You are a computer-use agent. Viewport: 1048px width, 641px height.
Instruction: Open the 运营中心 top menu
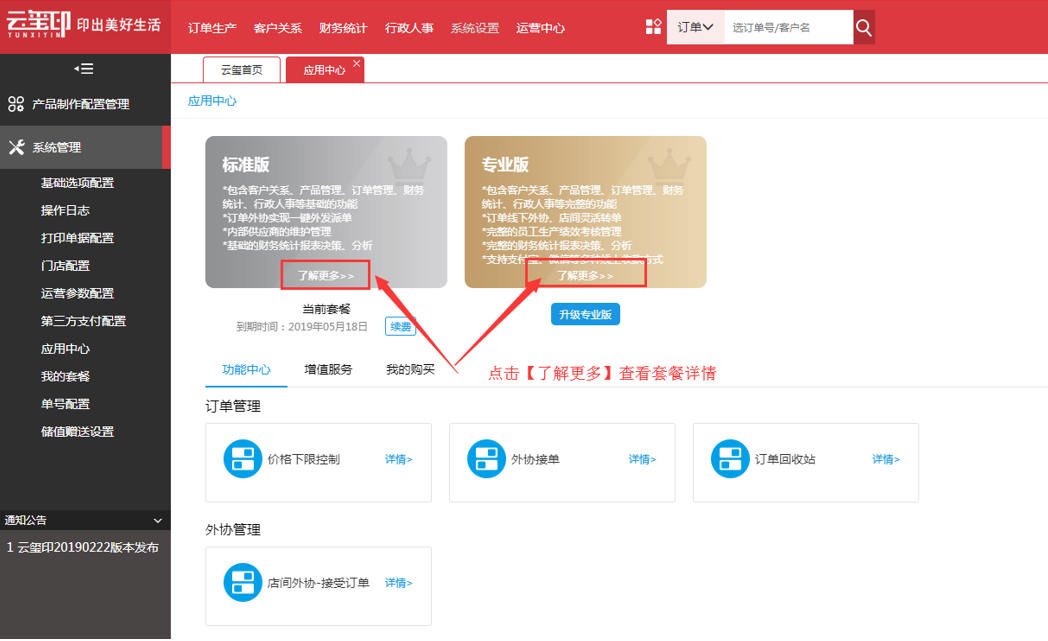pyautogui.click(x=540, y=28)
